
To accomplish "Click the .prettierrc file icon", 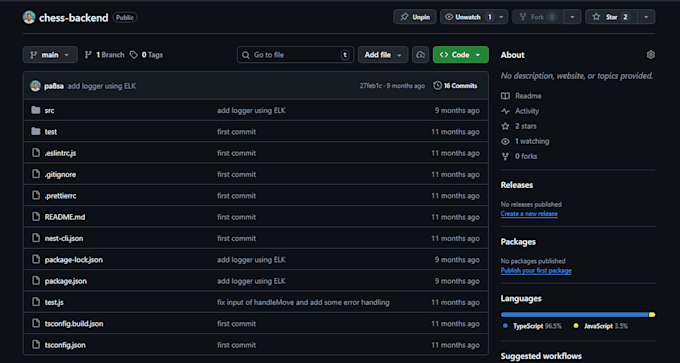I will [x=36, y=196].
